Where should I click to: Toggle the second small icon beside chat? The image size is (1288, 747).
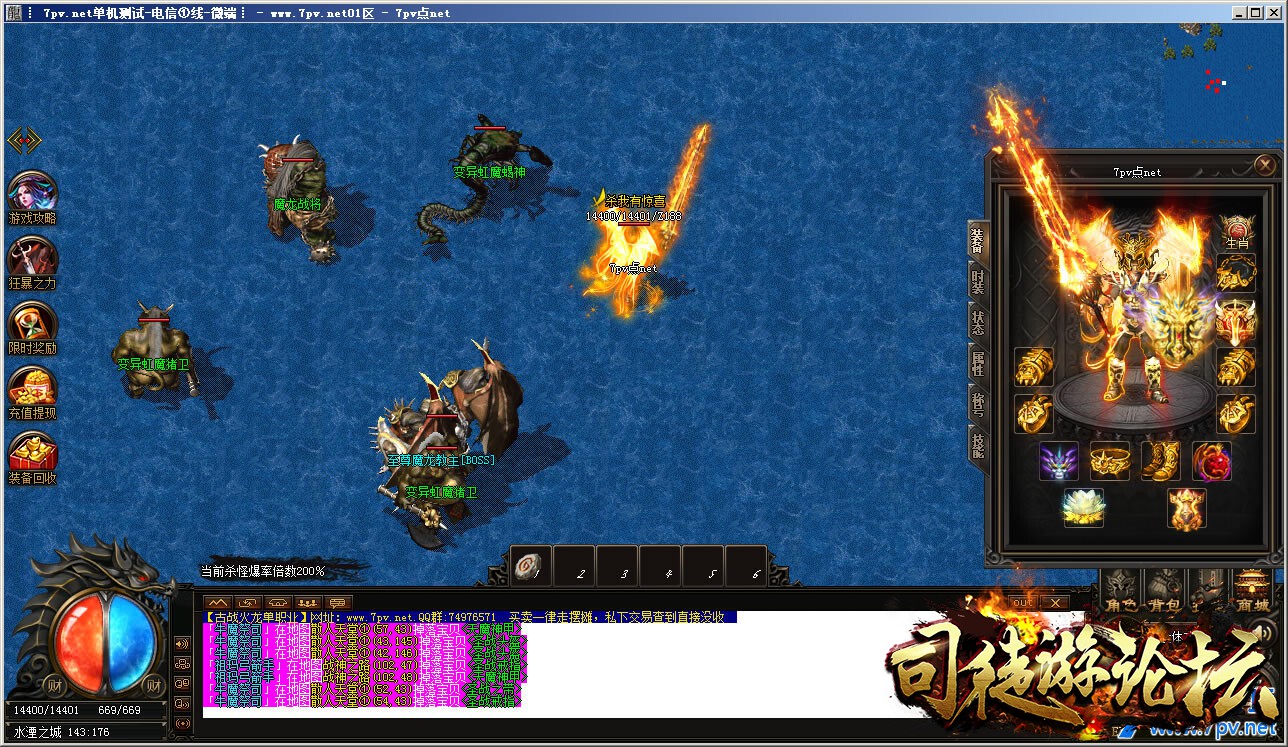[x=183, y=664]
